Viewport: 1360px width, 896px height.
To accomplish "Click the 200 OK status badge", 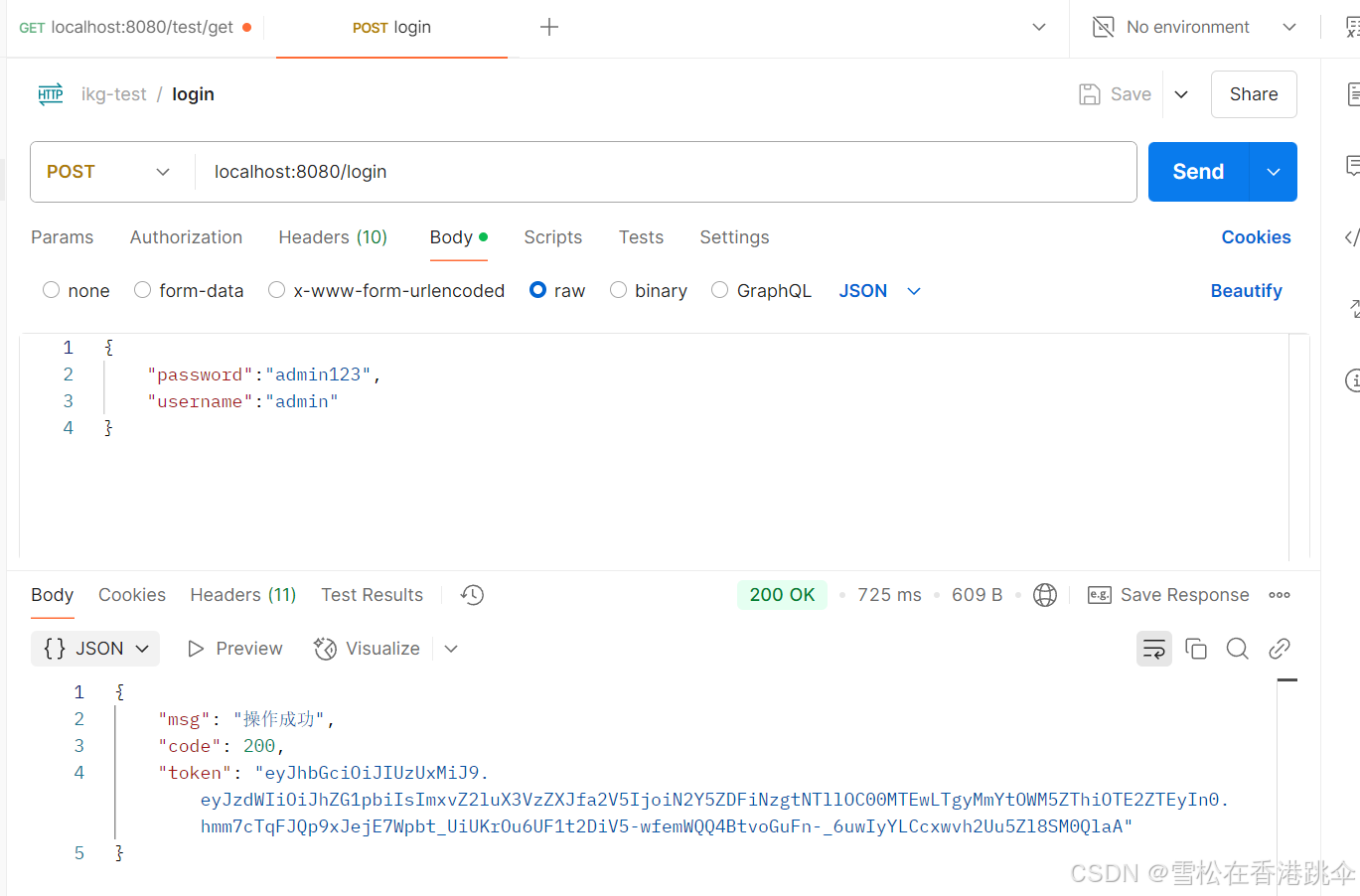I will tap(782, 595).
